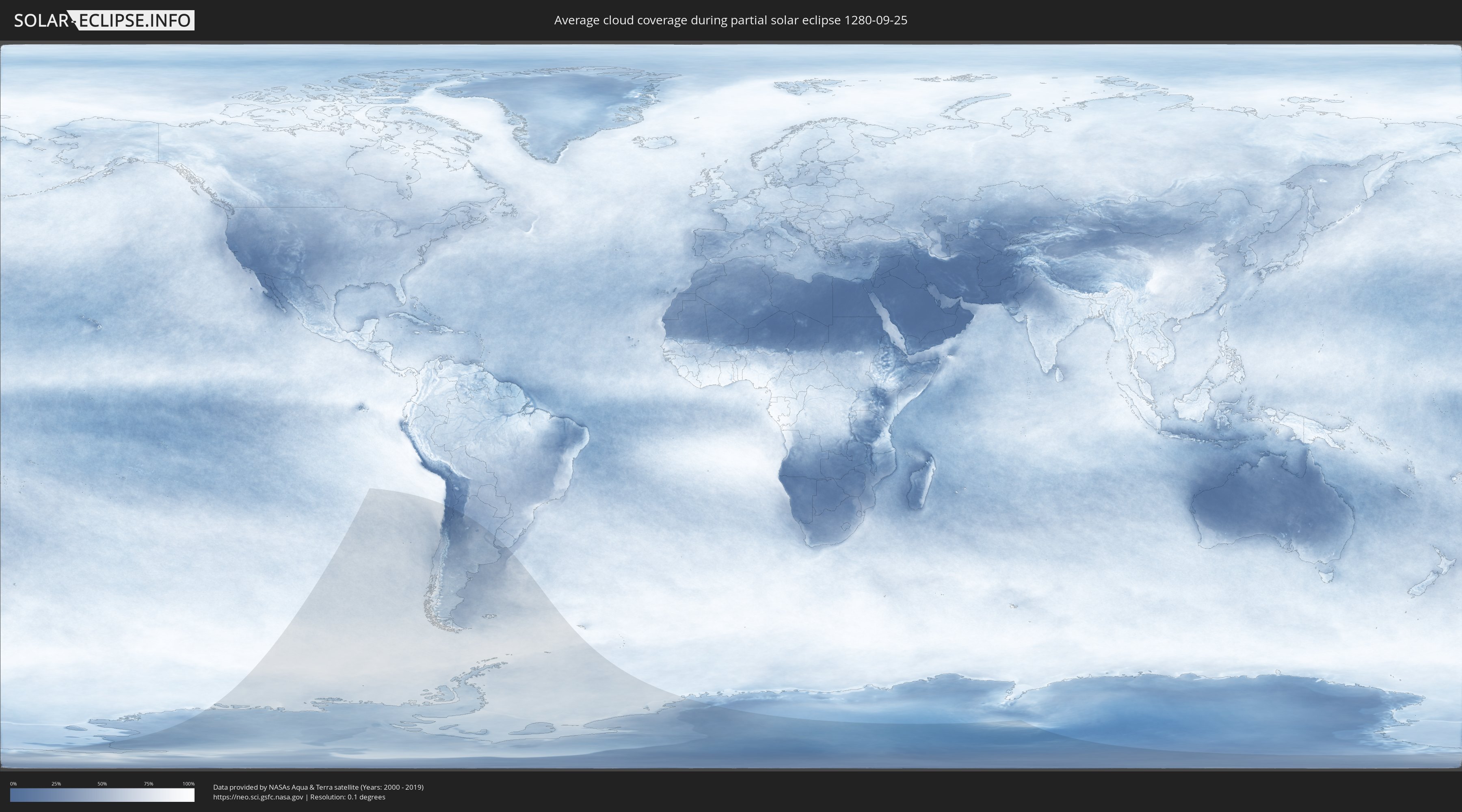Click the '25%' legend label
This screenshot has width=1462, height=812.
tap(56, 784)
